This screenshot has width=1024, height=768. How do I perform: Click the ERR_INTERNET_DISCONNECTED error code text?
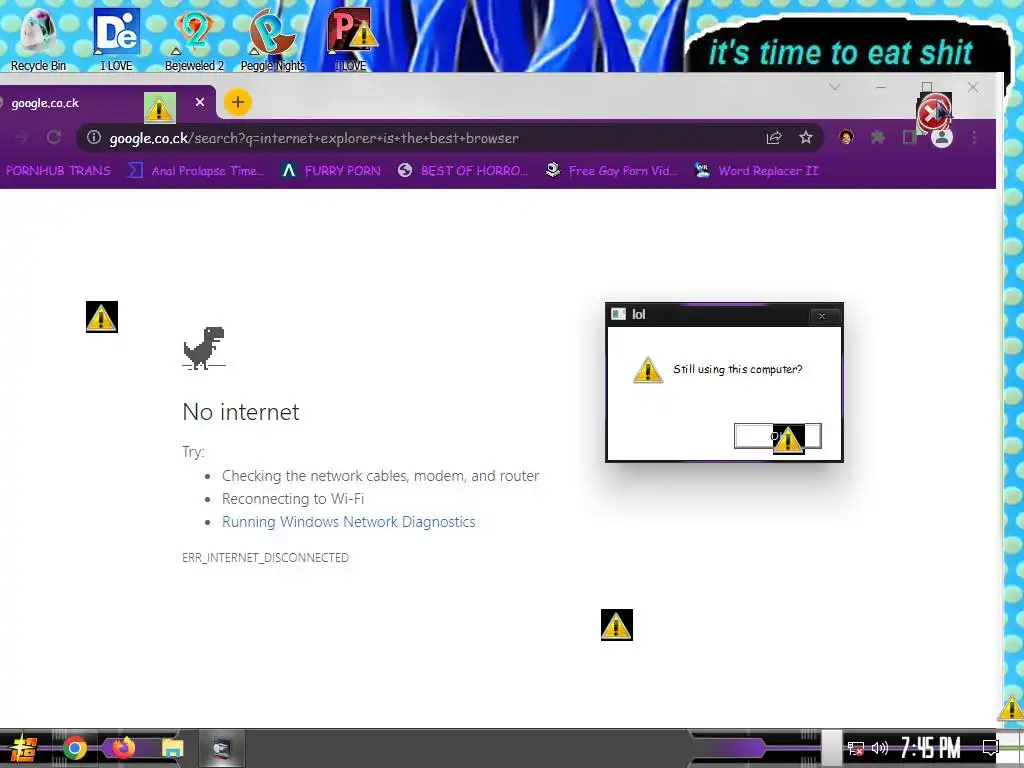tap(265, 558)
